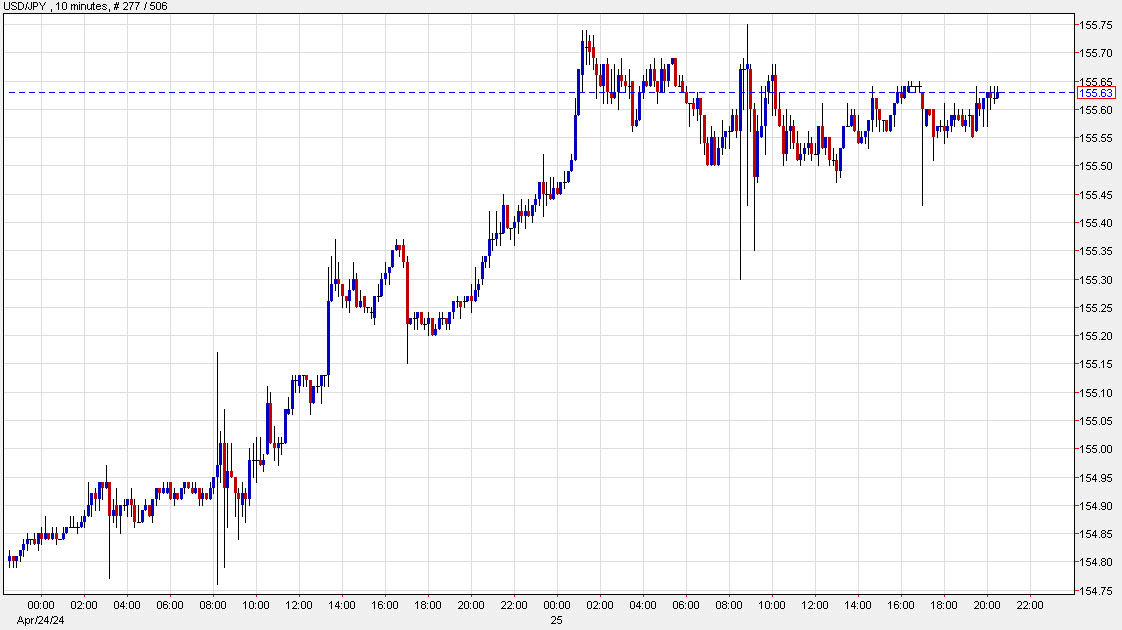Click the 25 date label on time axis

[x=557, y=620]
